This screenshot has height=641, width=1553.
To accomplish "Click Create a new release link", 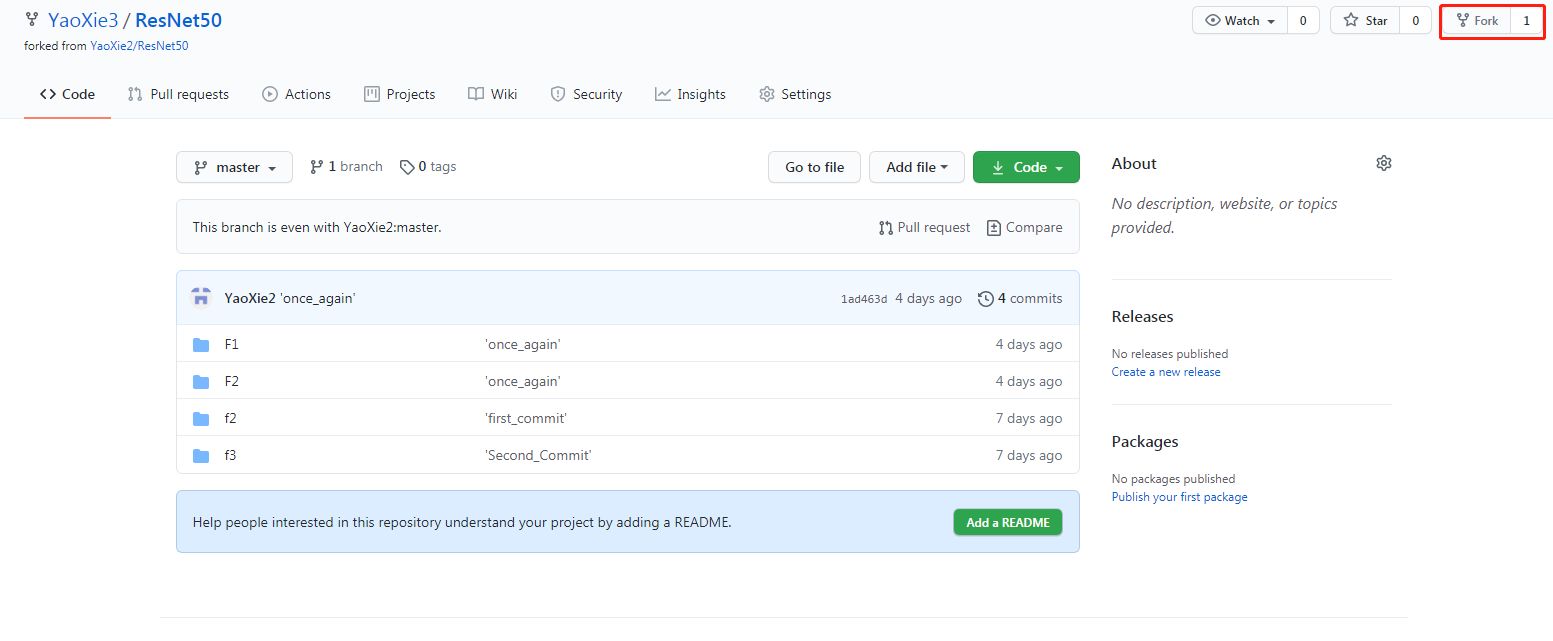I will coord(1166,372).
